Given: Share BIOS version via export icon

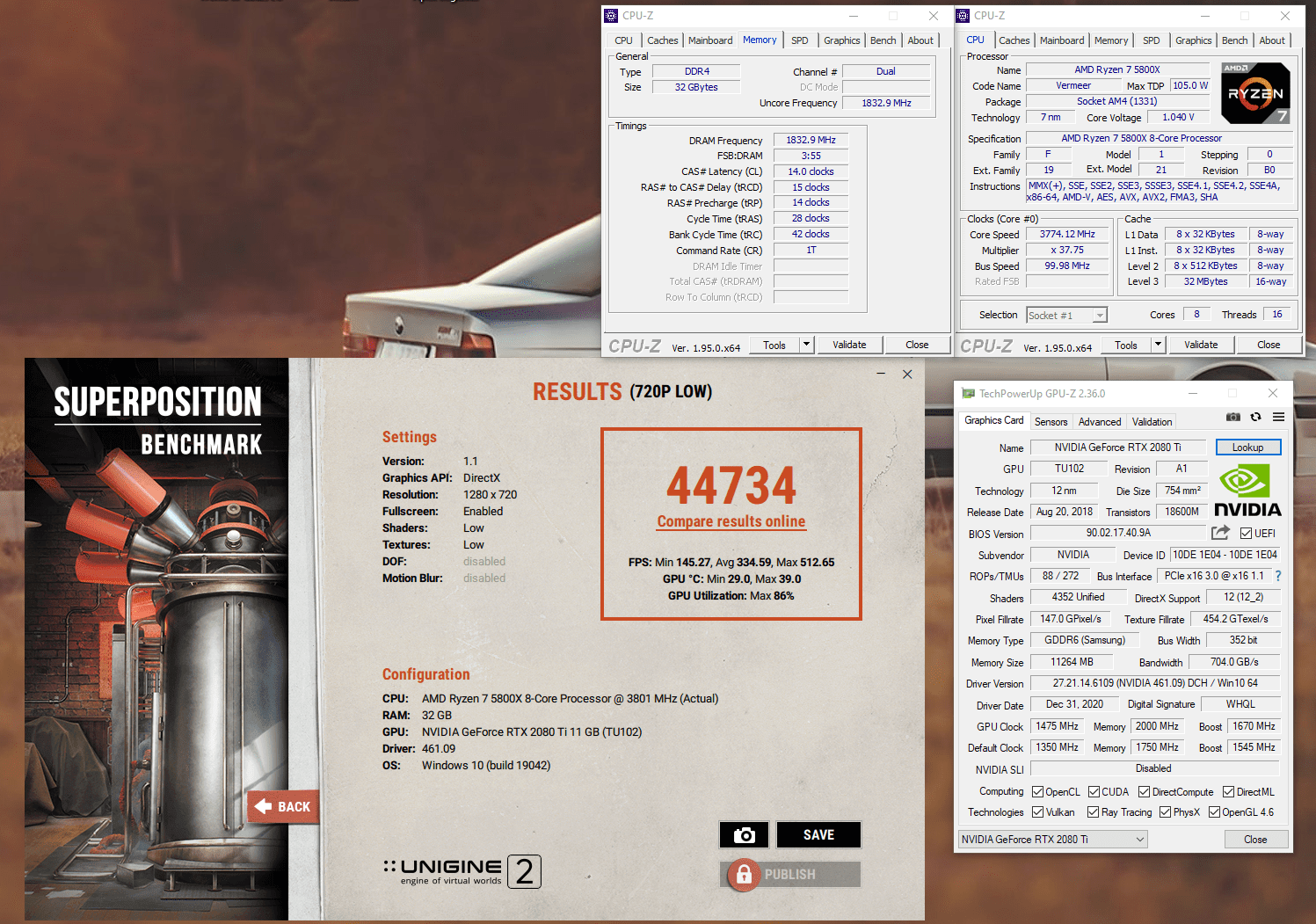Looking at the screenshot, I should click(1220, 533).
